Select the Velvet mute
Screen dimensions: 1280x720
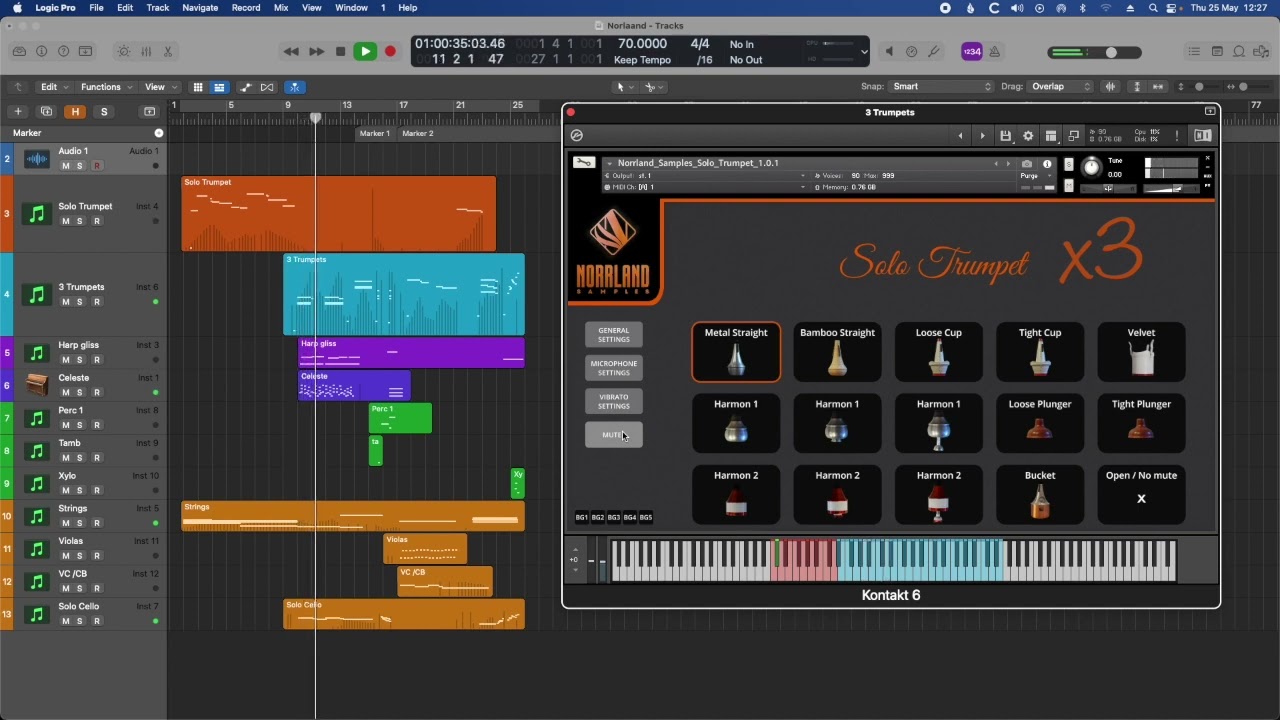pyautogui.click(x=1141, y=352)
